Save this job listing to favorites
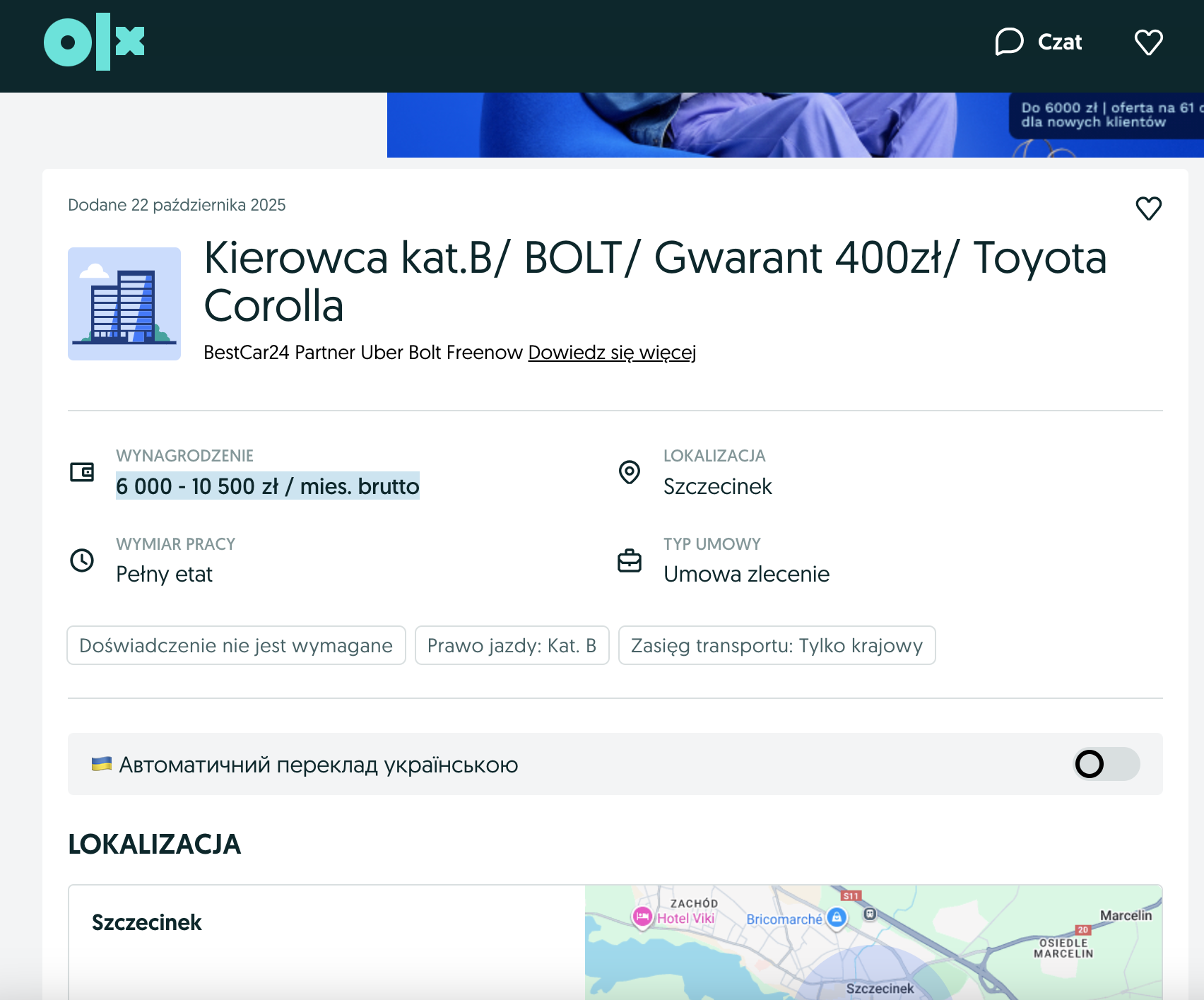Image resolution: width=1204 pixels, height=1000 pixels. click(1148, 208)
